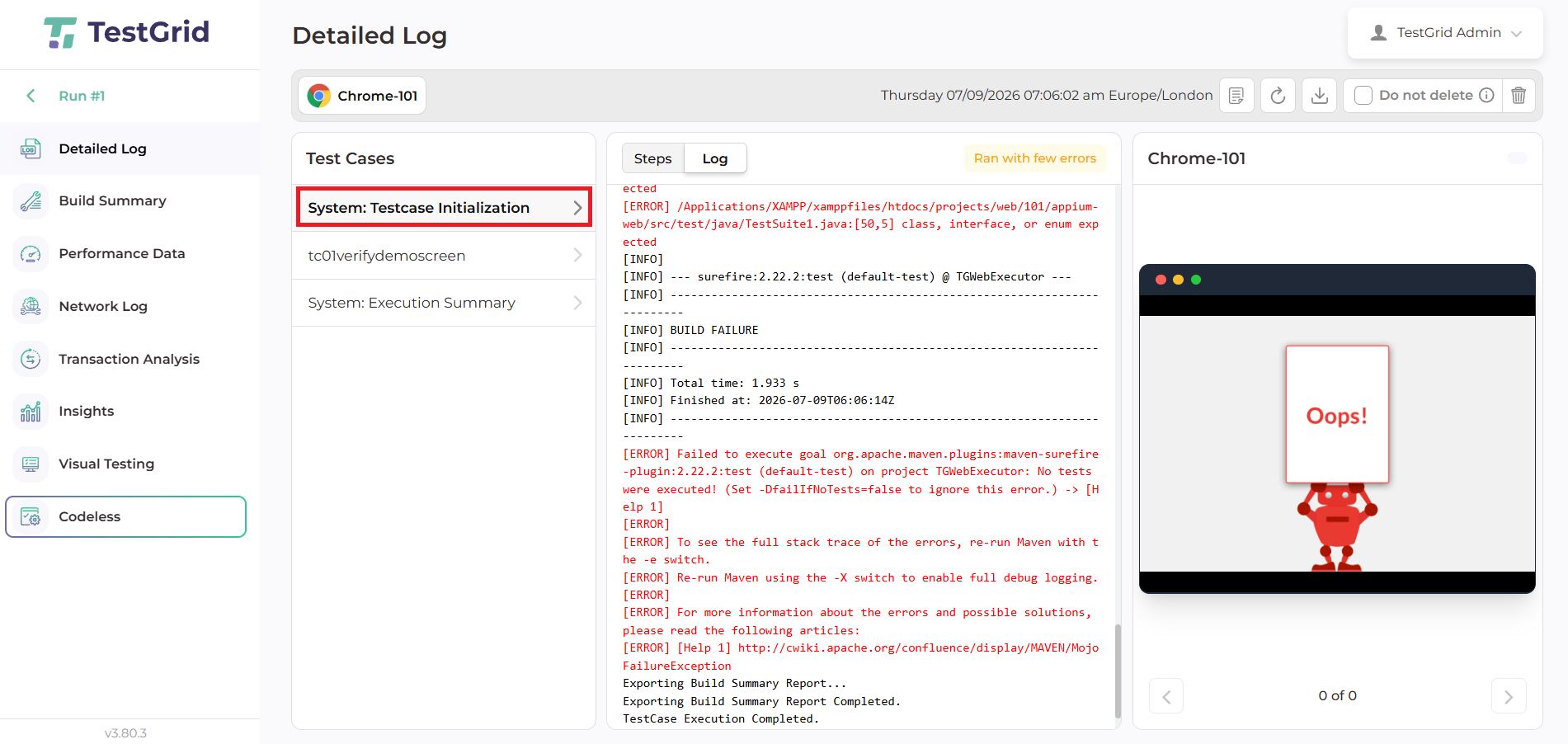The image size is (1568, 744).
Task: Go back using the Run #1 arrow
Action: coord(31,96)
